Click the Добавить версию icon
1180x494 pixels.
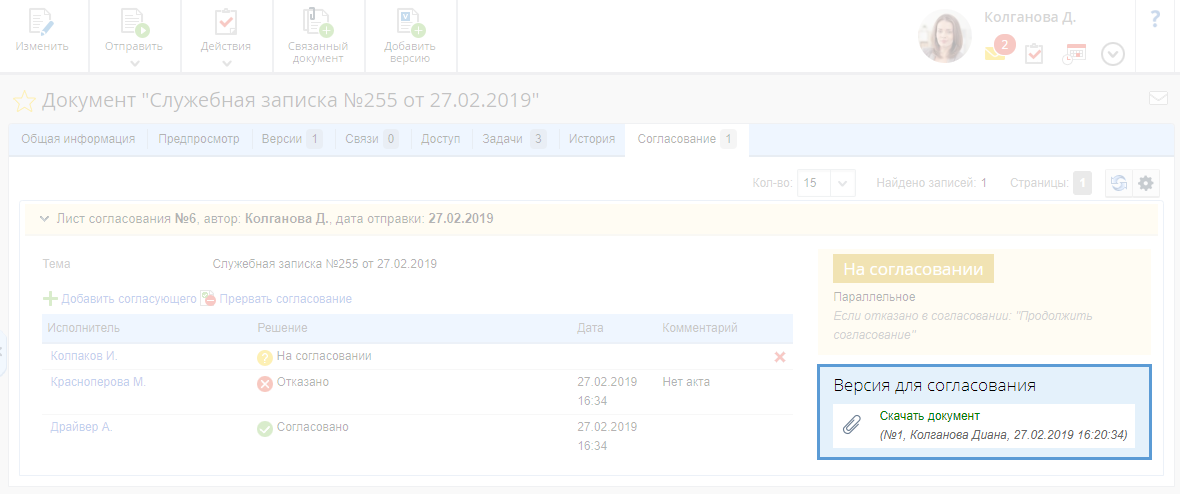point(410,21)
